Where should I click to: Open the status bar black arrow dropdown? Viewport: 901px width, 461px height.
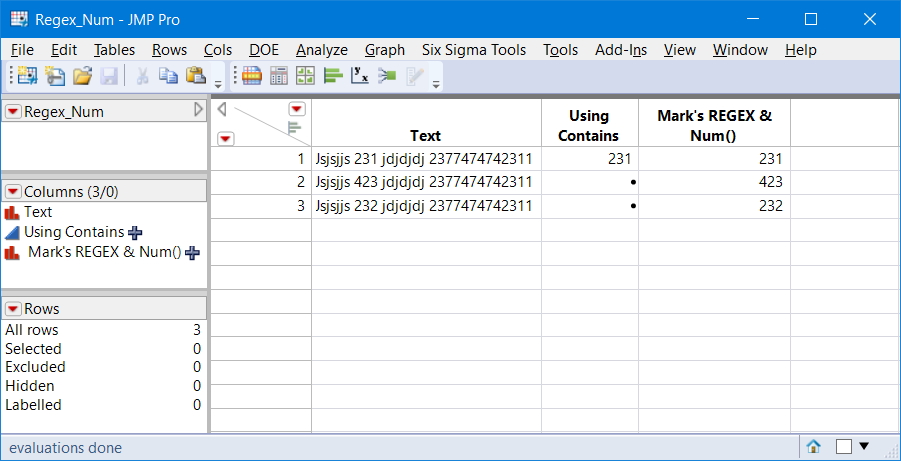[864, 445]
